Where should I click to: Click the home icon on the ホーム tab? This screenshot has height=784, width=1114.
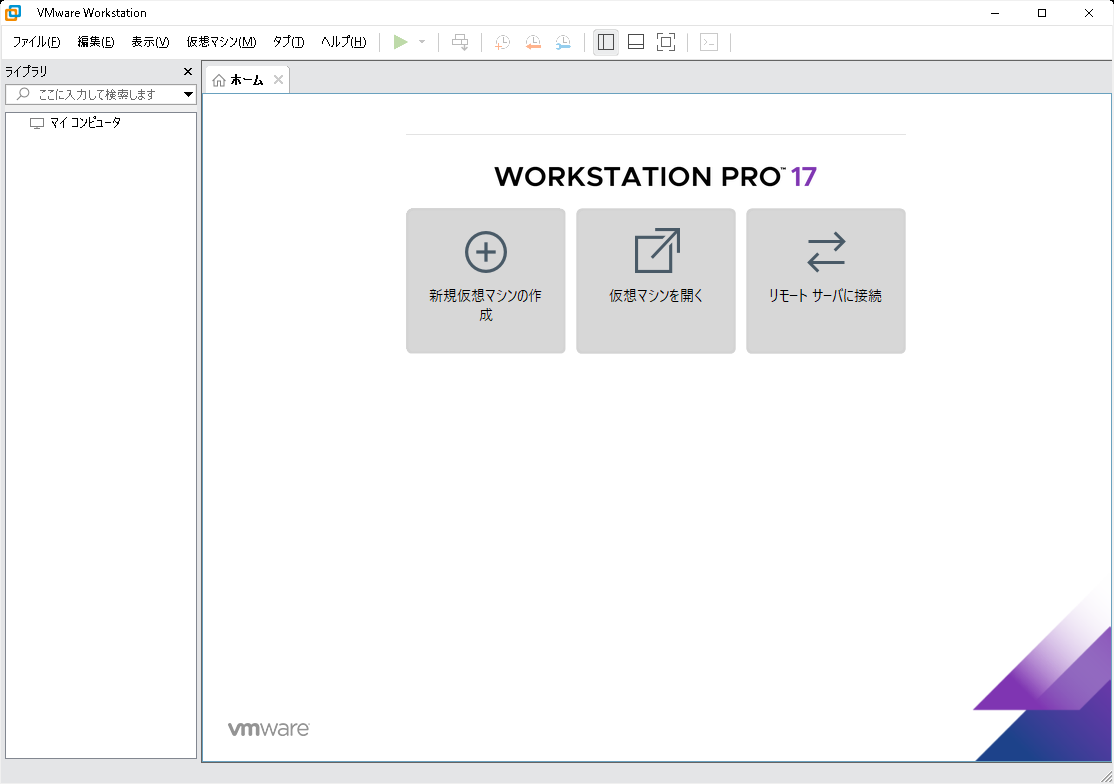[x=220, y=80]
